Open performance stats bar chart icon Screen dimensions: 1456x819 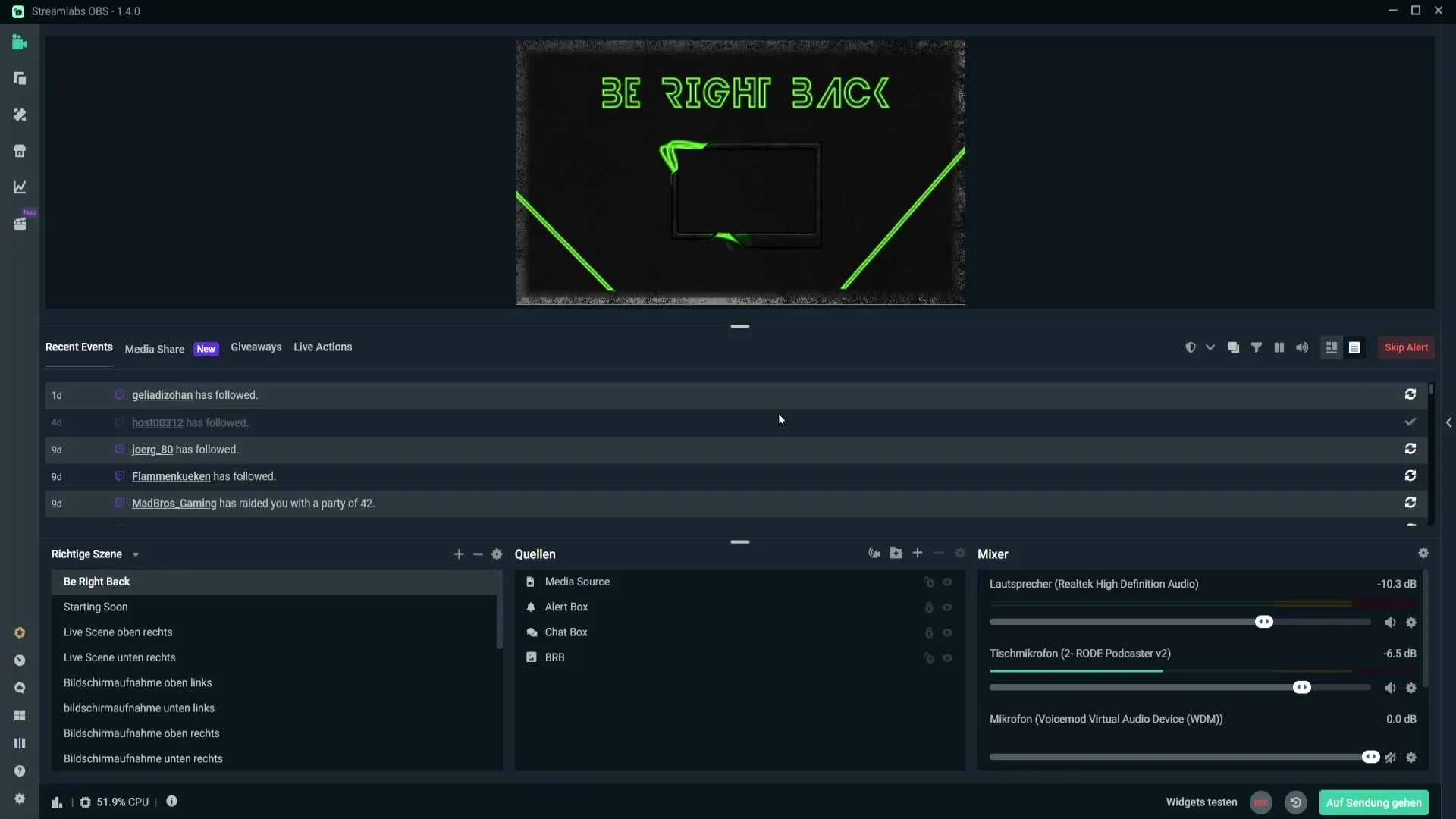click(57, 802)
